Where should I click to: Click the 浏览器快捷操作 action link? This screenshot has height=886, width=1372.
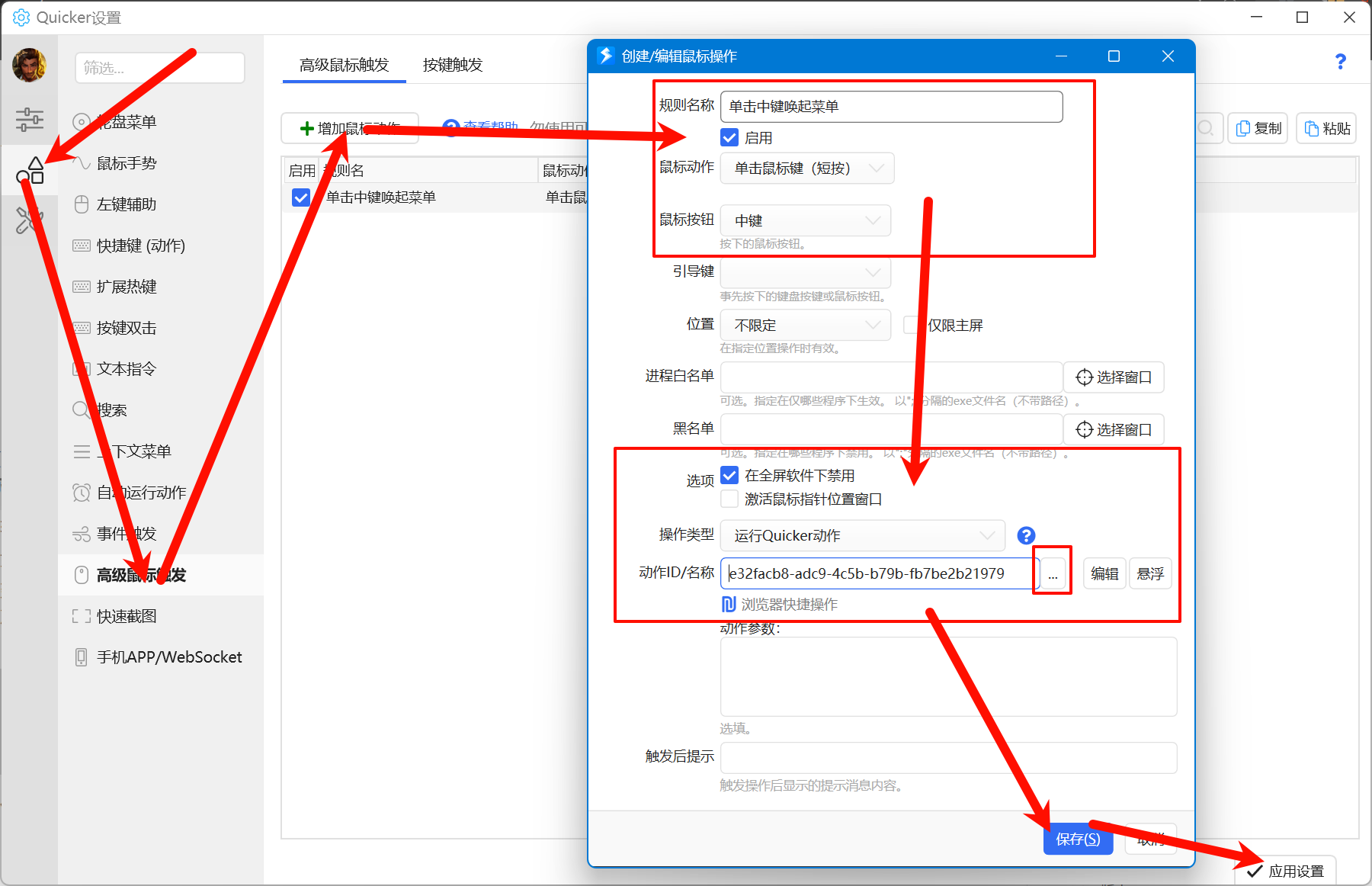pyautogui.click(x=789, y=605)
